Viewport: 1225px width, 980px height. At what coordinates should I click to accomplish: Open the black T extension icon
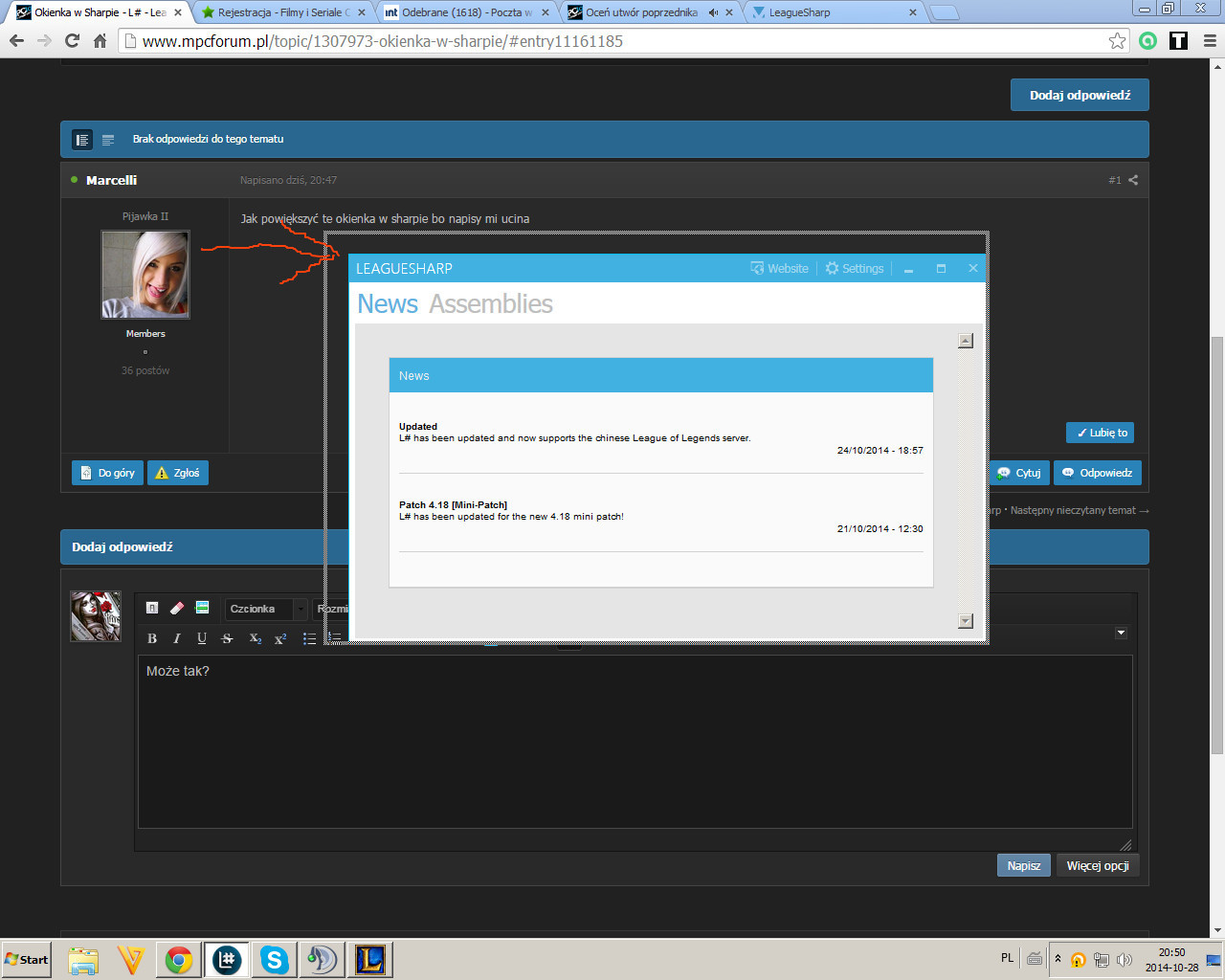tap(1178, 40)
